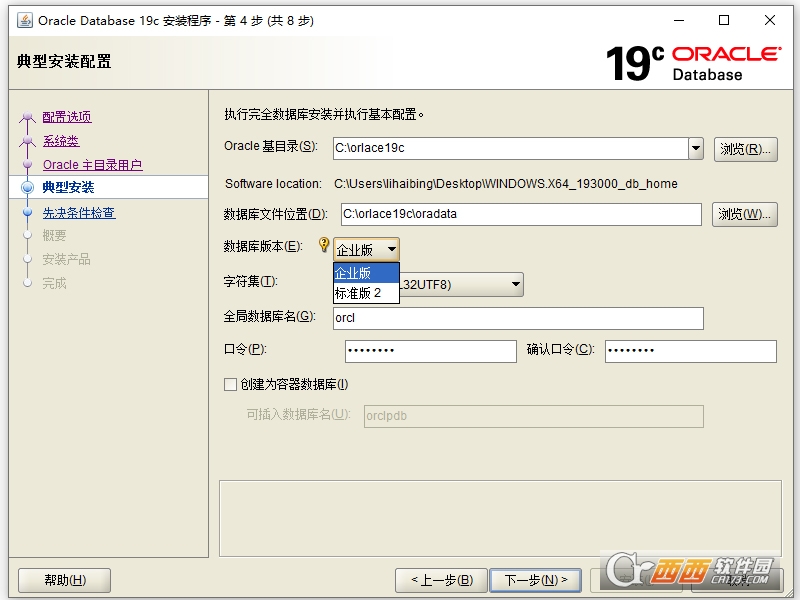This screenshot has height=600, width=800.
Task: Minimize the installer window
Action: tap(679, 20)
